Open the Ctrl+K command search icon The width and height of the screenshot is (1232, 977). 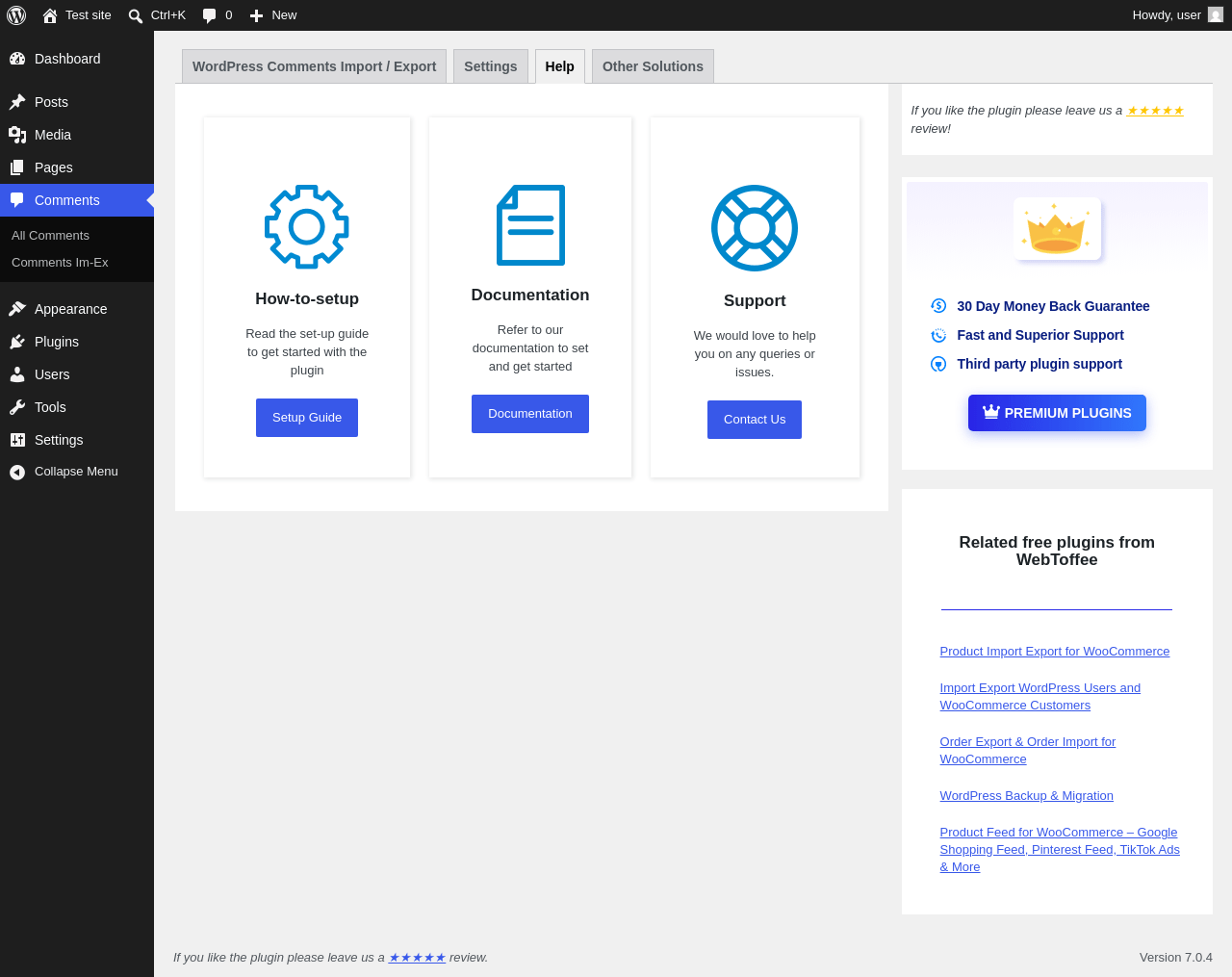pyautogui.click(x=136, y=15)
